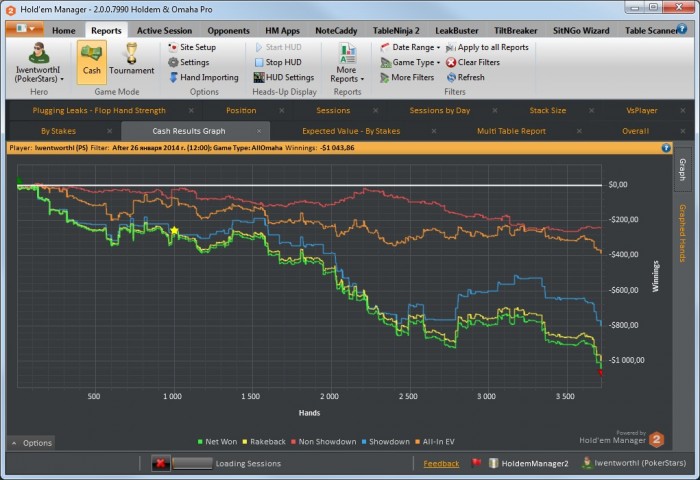
Task: Click the help icon in filter bar
Action: tap(666, 148)
